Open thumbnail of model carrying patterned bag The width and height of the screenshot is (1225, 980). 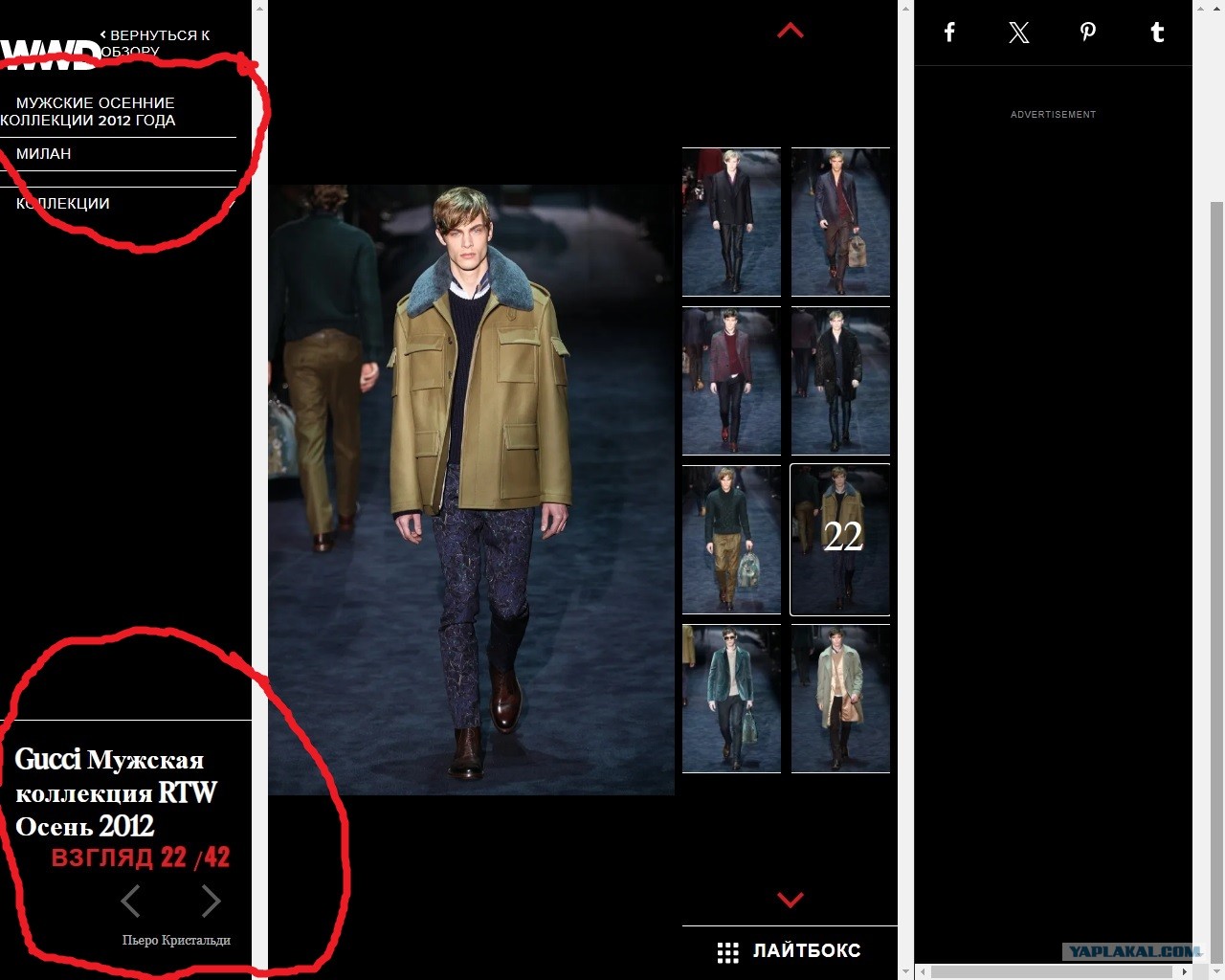[x=840, y=222]
